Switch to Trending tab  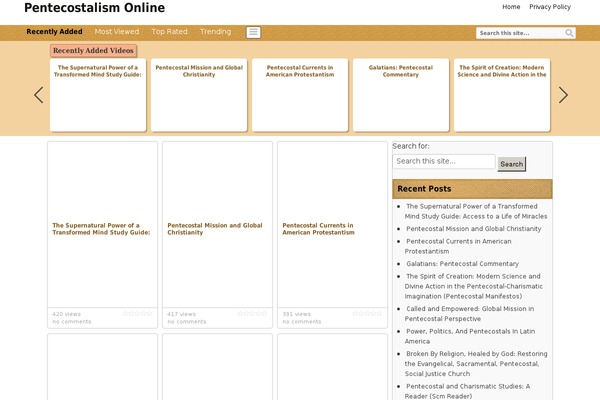coord(215,32)
